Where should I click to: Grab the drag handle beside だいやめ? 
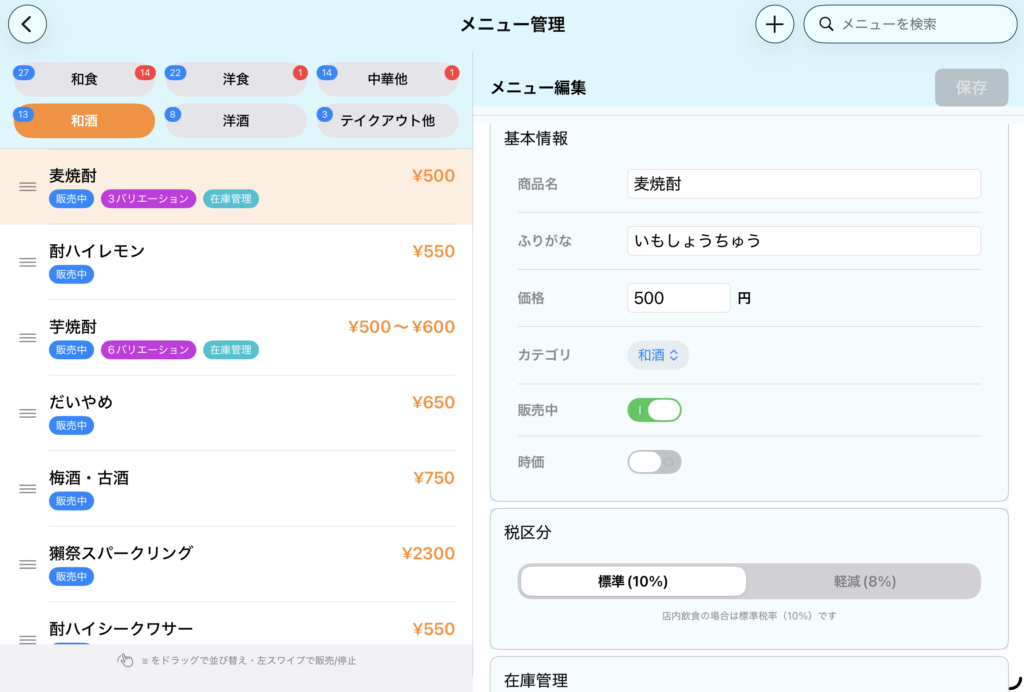click(x=28, y=413)
